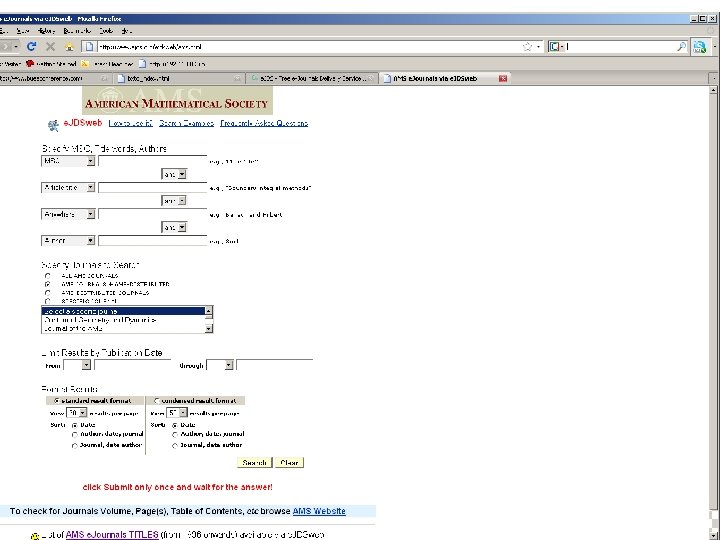Click the smiley icon beside AMS eJournals TITLES
Screen dimensions: 720x540
click(35, 535)
